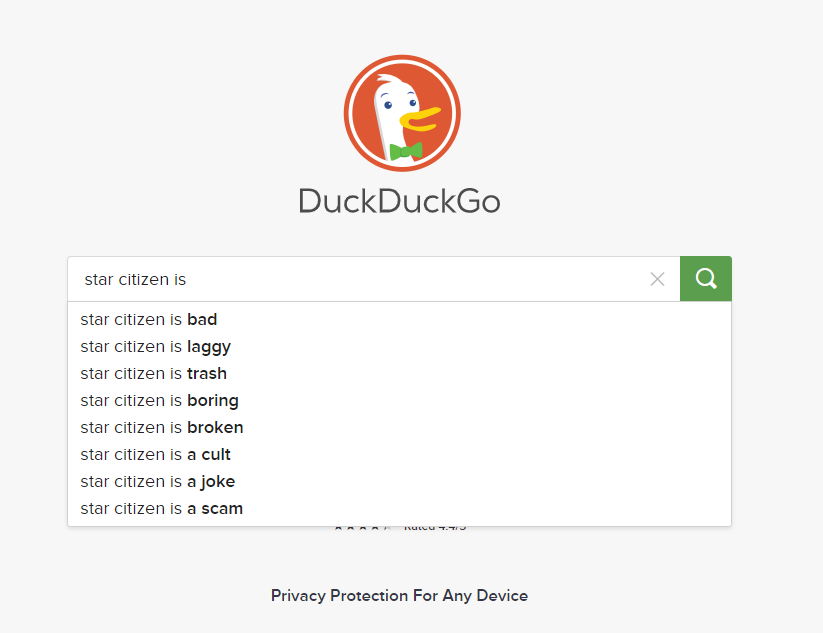Select suggestion 'star citizen is bad'
Viewport: 823px width, 633px height.
[x=399, y=319]
